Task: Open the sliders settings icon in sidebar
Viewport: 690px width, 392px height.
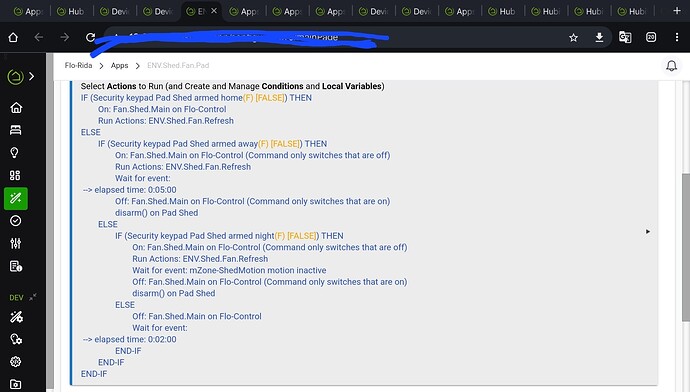Action: 15,243
